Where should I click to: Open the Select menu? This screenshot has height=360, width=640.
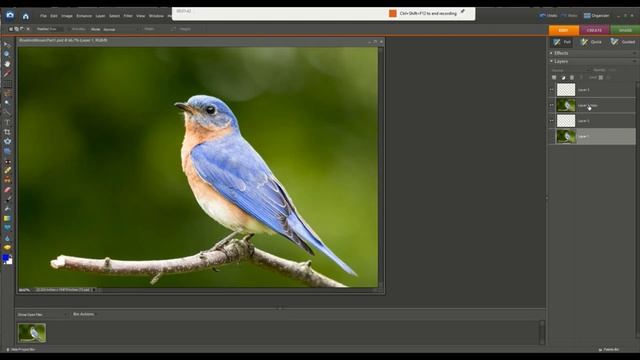click(x=114, y=16)
